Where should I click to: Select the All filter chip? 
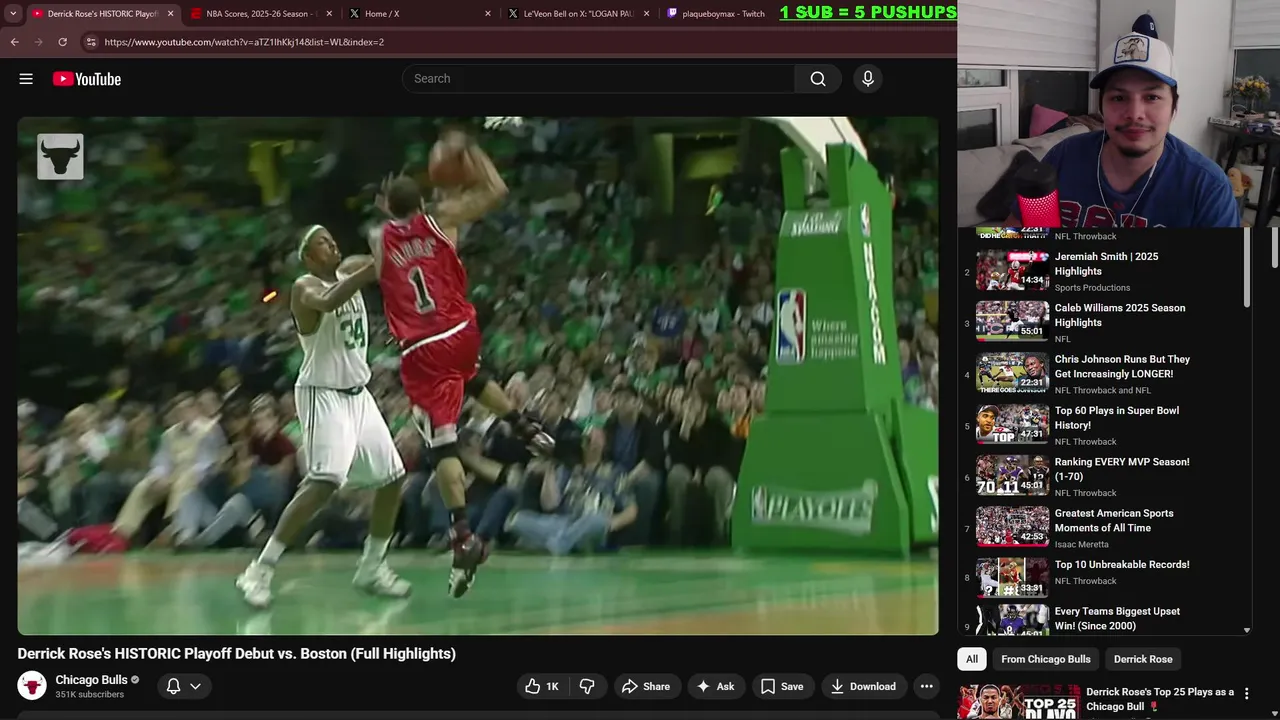tap(972, 659)
